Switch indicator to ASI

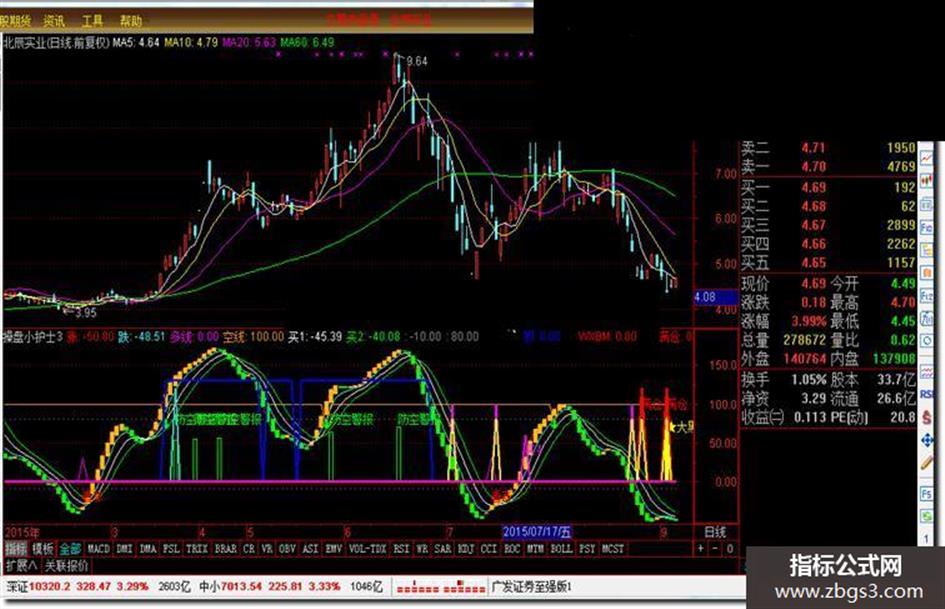pyautogui.click(x=310, y=549)
